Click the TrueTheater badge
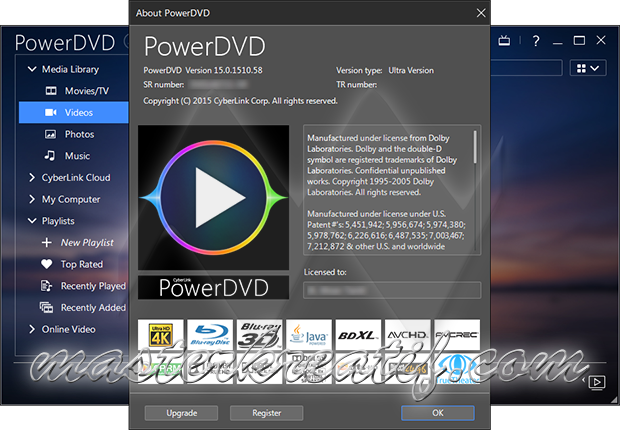 (x=457, y=368)
